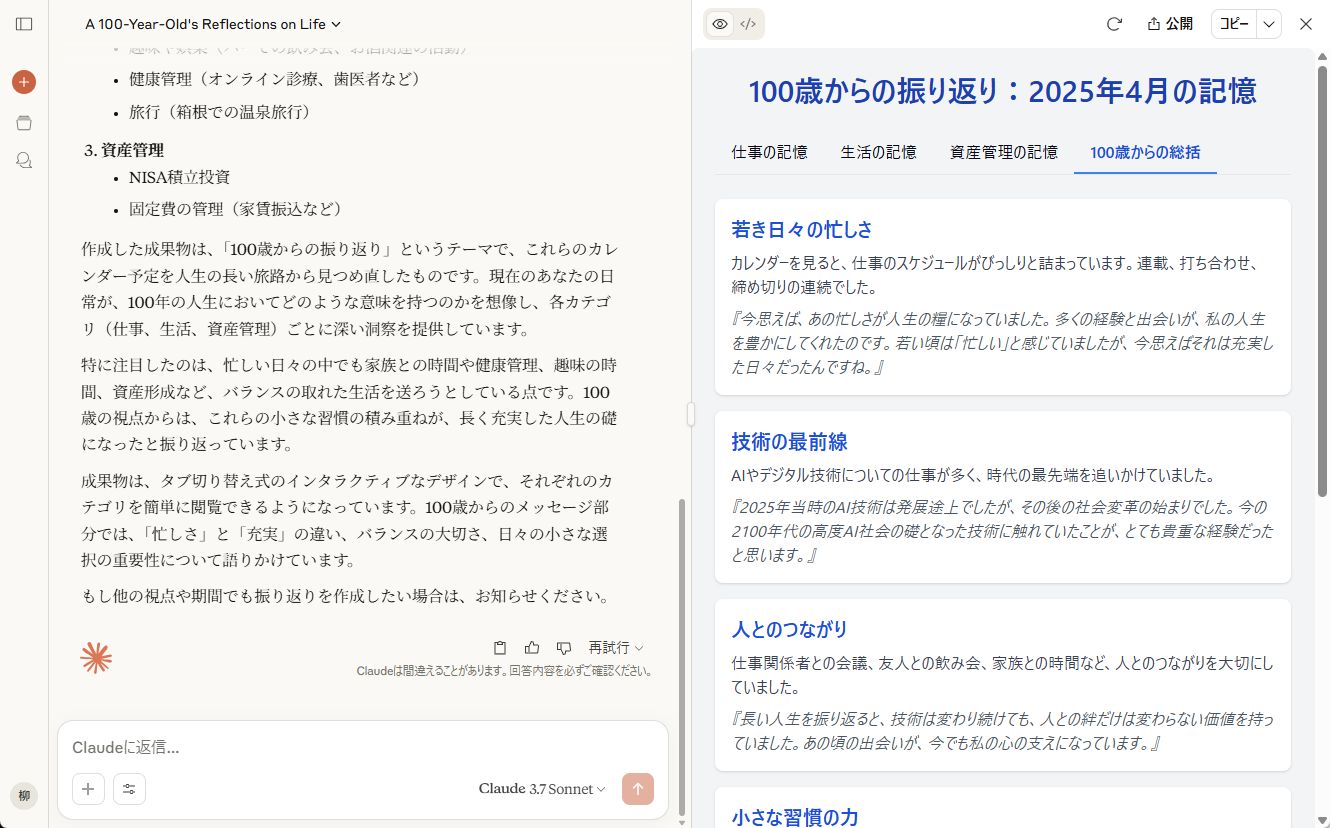This screenshot has height=828, width=1330.
Task: Open the chats history icon
Action: click(24, 160)
